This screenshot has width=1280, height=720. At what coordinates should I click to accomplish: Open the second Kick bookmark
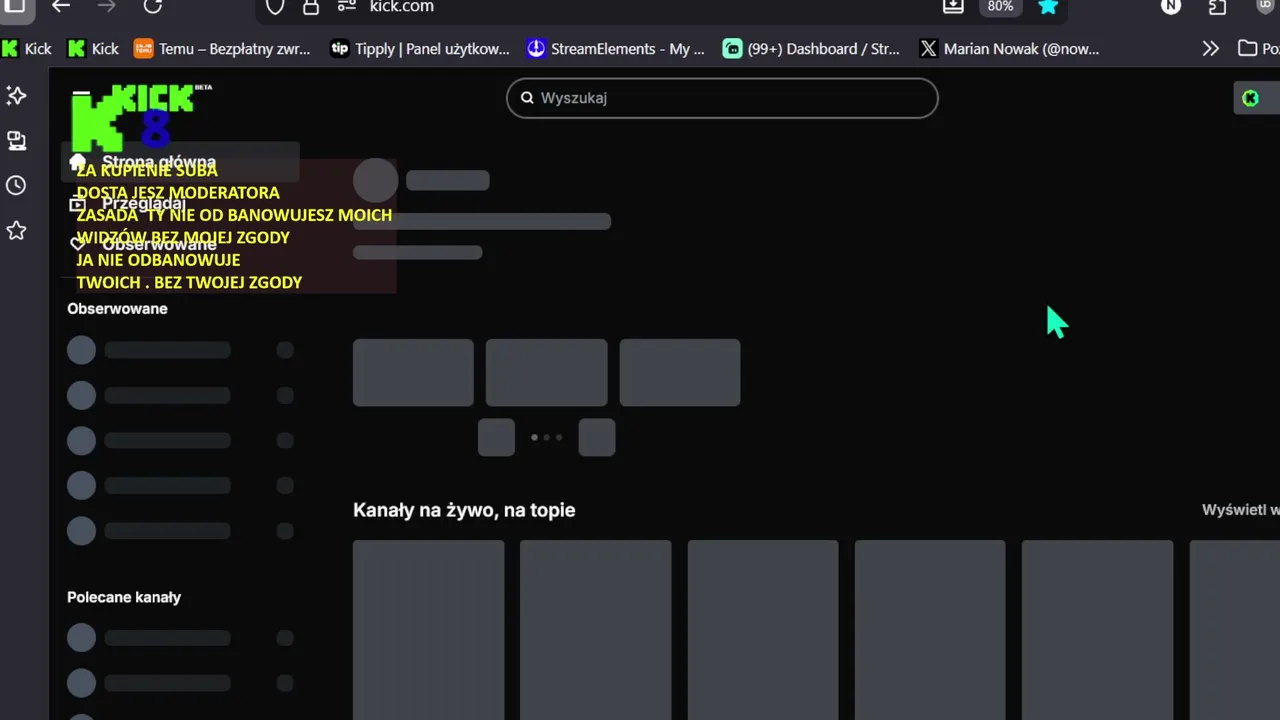click(x=93, y=48)
